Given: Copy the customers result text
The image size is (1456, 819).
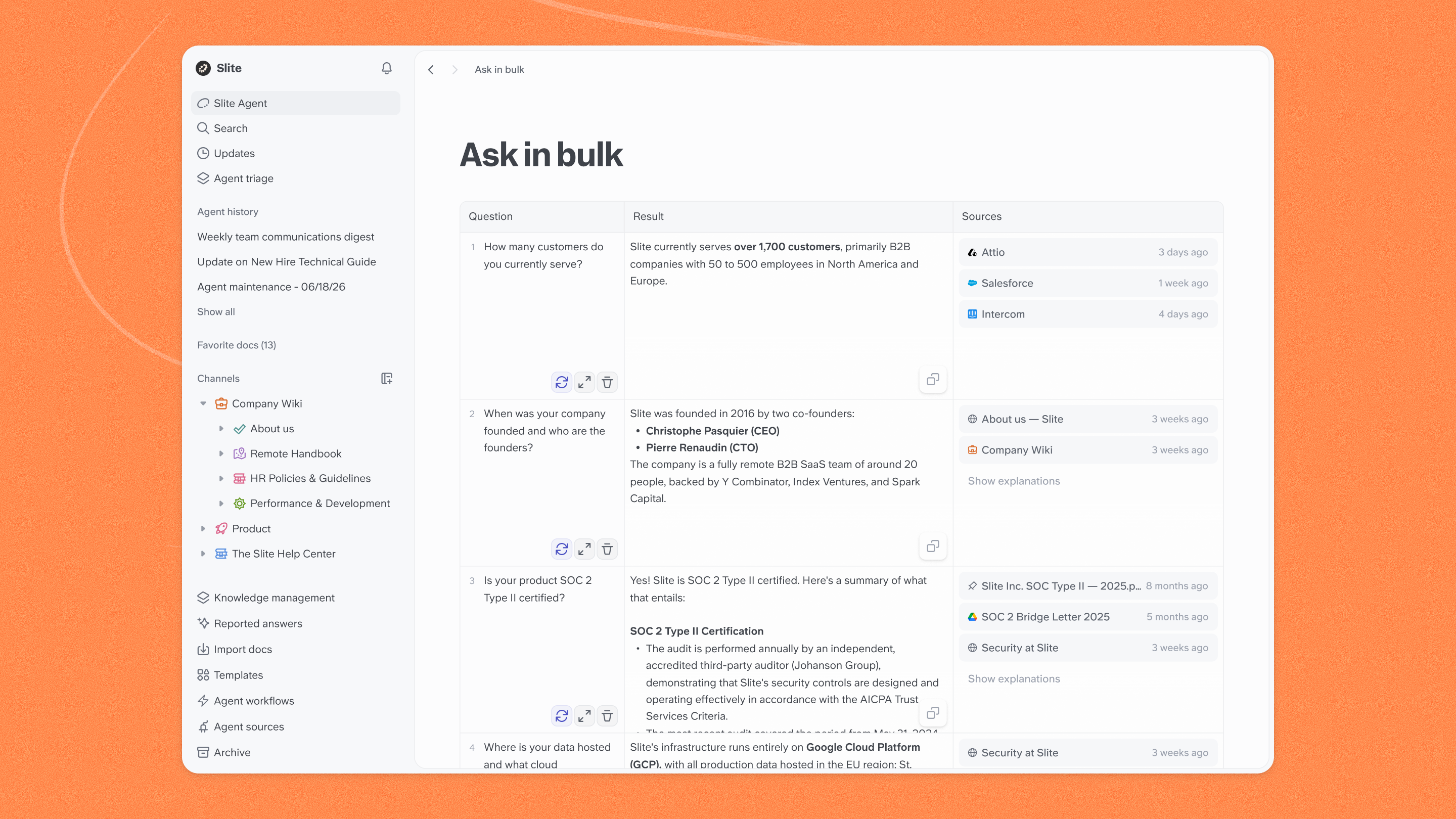Looking at the screenshot, I should pos(933,379).
